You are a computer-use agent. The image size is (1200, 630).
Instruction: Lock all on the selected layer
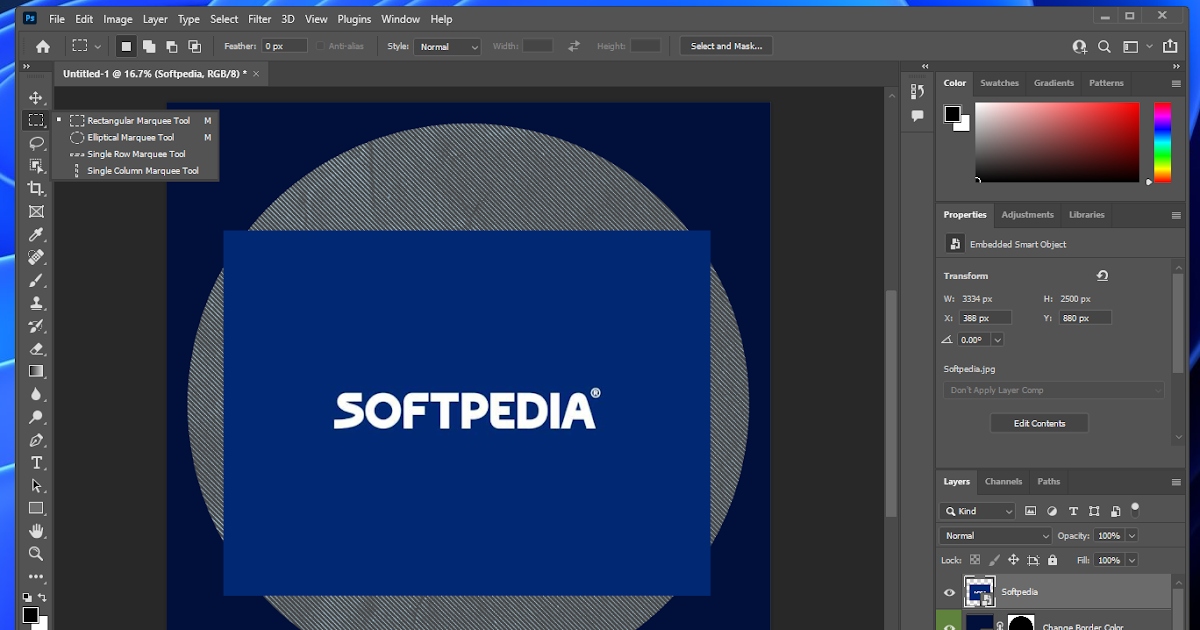coord(1054,561)
